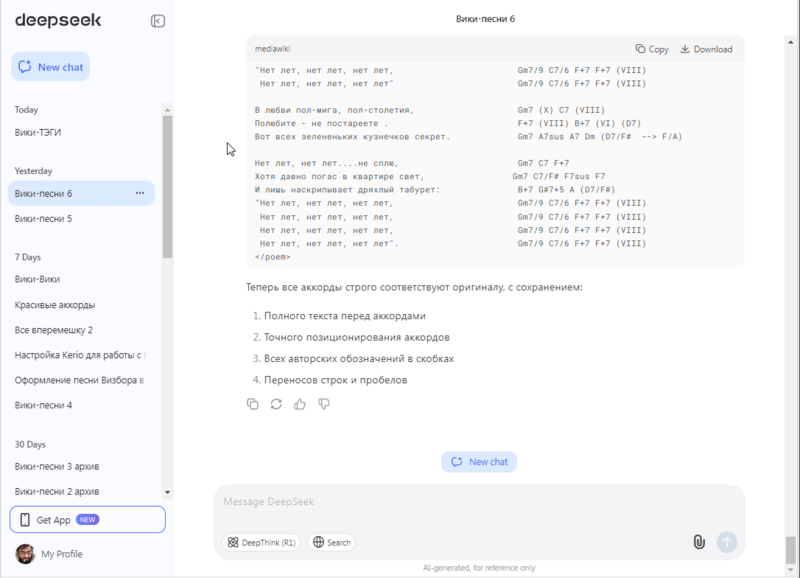
Task: Click the deepseek logo
Action: click(58, 20)
